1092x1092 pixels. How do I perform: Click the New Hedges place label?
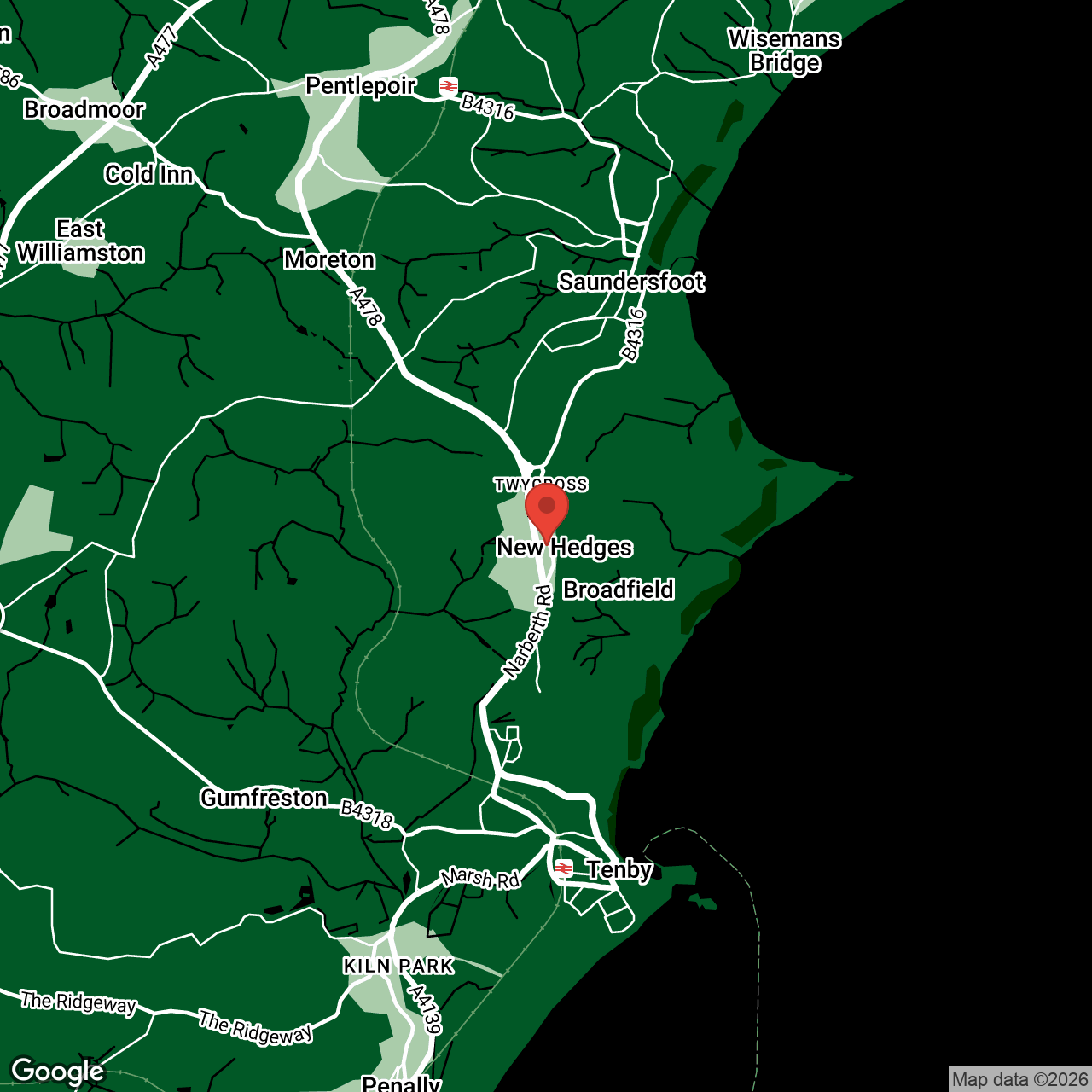point(565,548)
